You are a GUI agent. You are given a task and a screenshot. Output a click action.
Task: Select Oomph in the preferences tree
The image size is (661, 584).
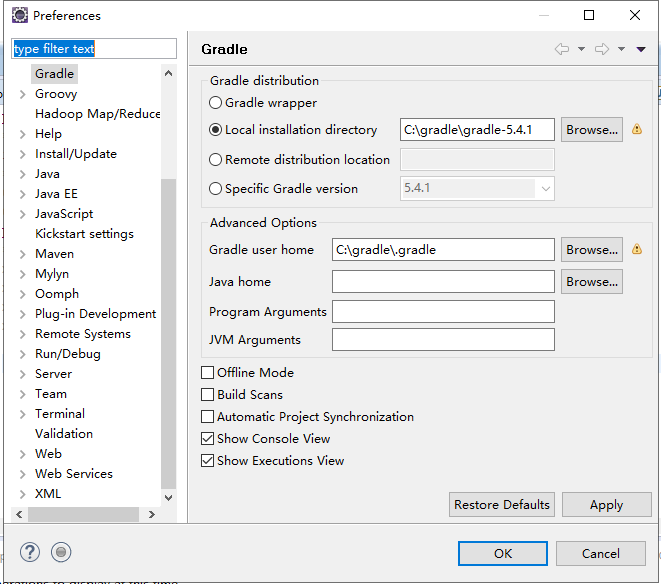coord(57,294)
